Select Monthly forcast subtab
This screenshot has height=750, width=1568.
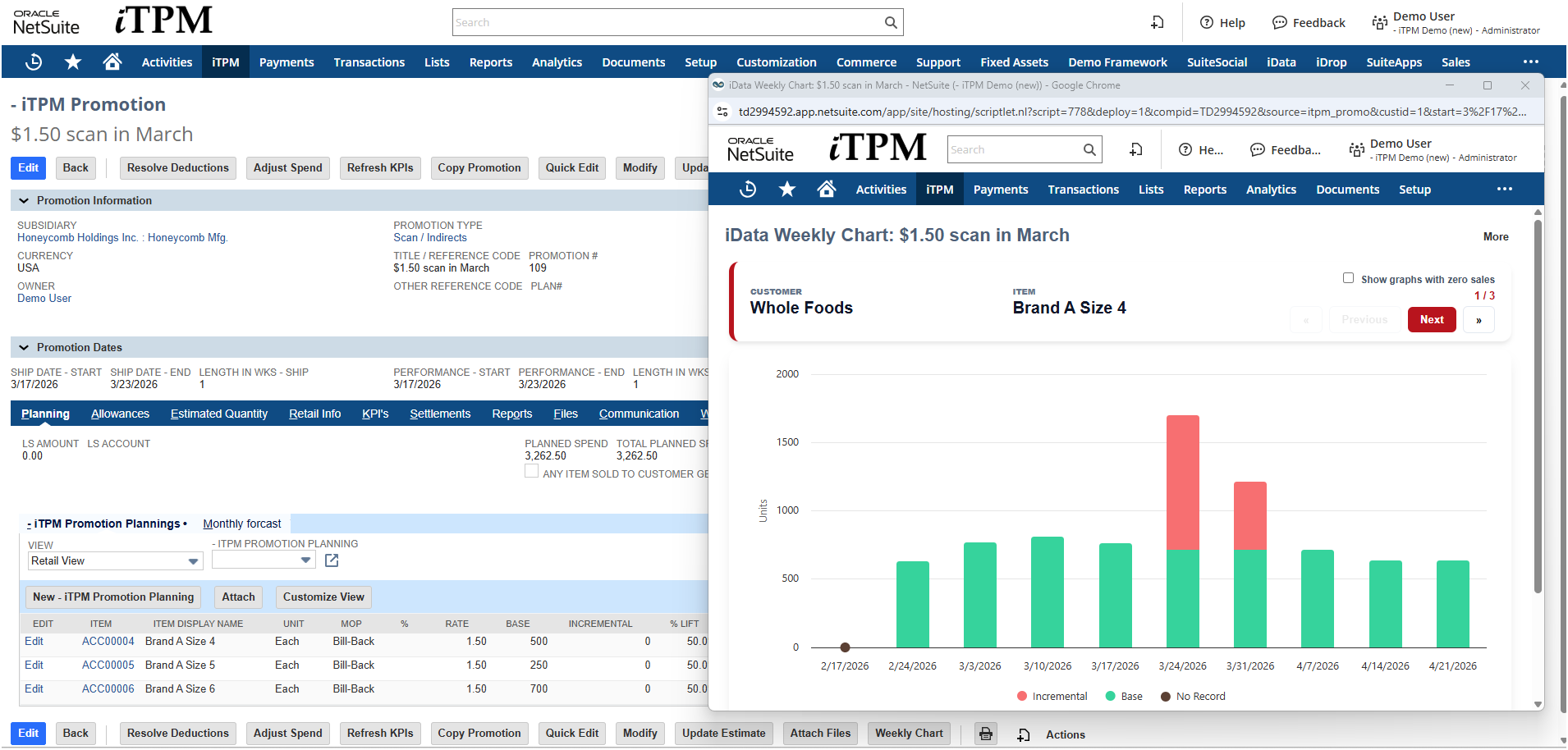(242, 524)
